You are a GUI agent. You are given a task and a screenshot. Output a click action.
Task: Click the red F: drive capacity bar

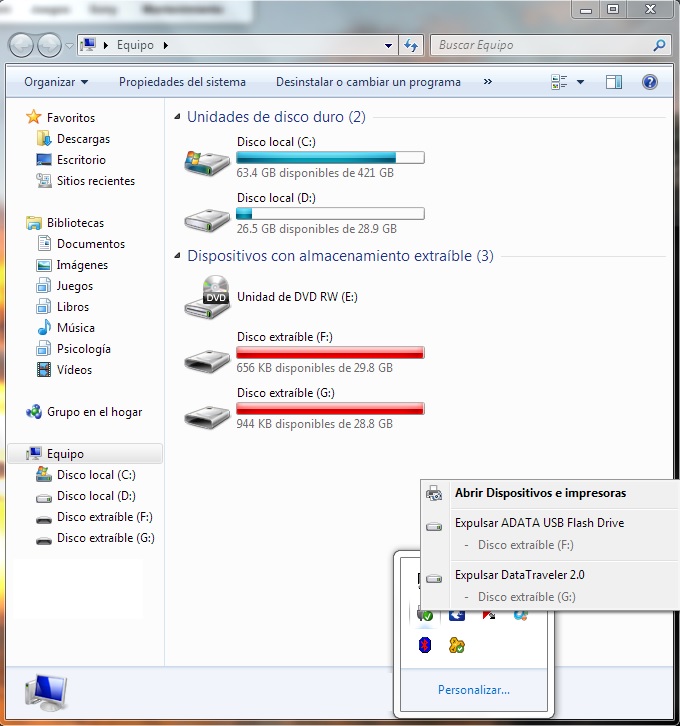pyautogui.click(x=330, y=352)
